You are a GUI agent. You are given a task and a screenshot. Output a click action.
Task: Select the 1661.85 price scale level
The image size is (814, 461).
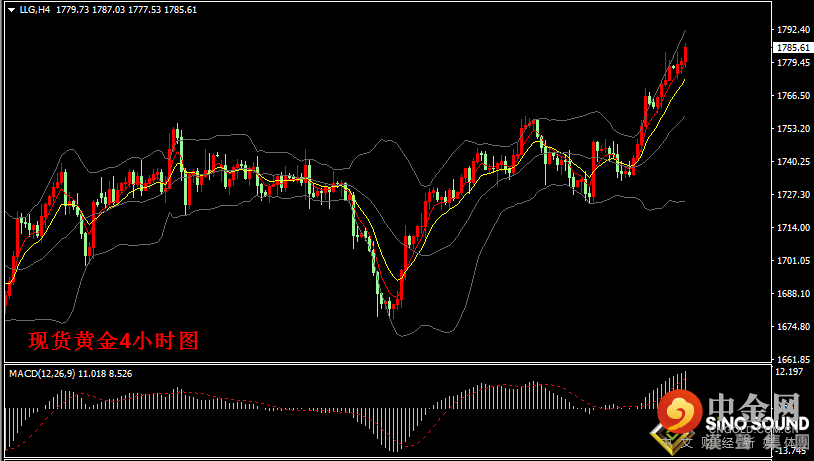pos(793,359)
